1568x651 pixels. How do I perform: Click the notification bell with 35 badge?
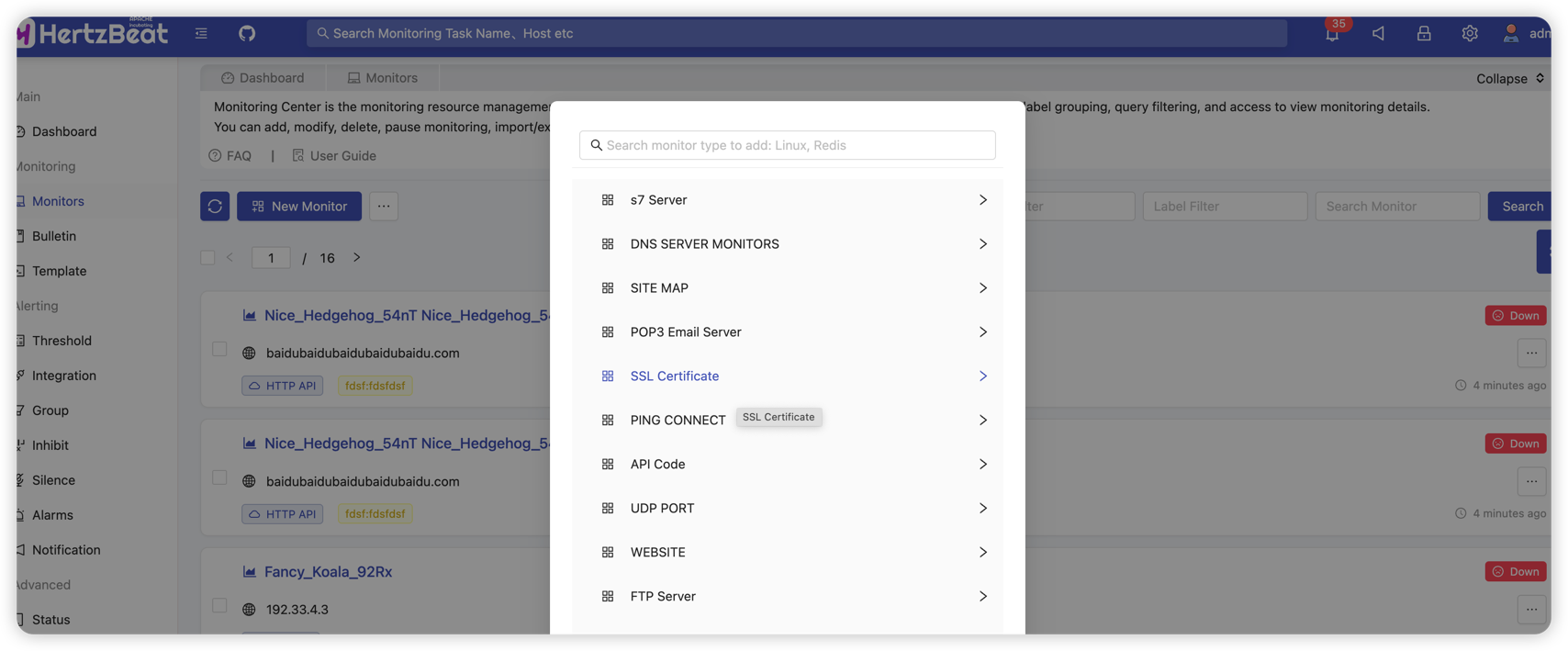1331,34
